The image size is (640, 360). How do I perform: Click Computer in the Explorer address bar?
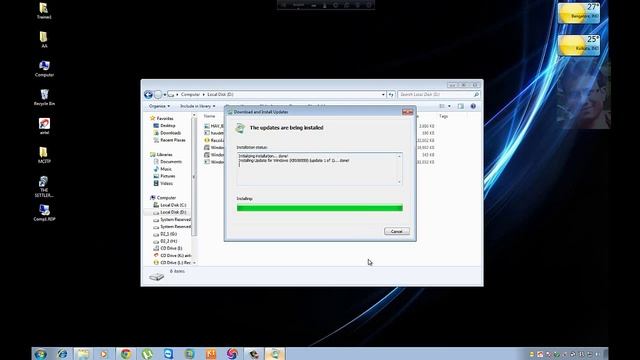[x=190, y=95]
